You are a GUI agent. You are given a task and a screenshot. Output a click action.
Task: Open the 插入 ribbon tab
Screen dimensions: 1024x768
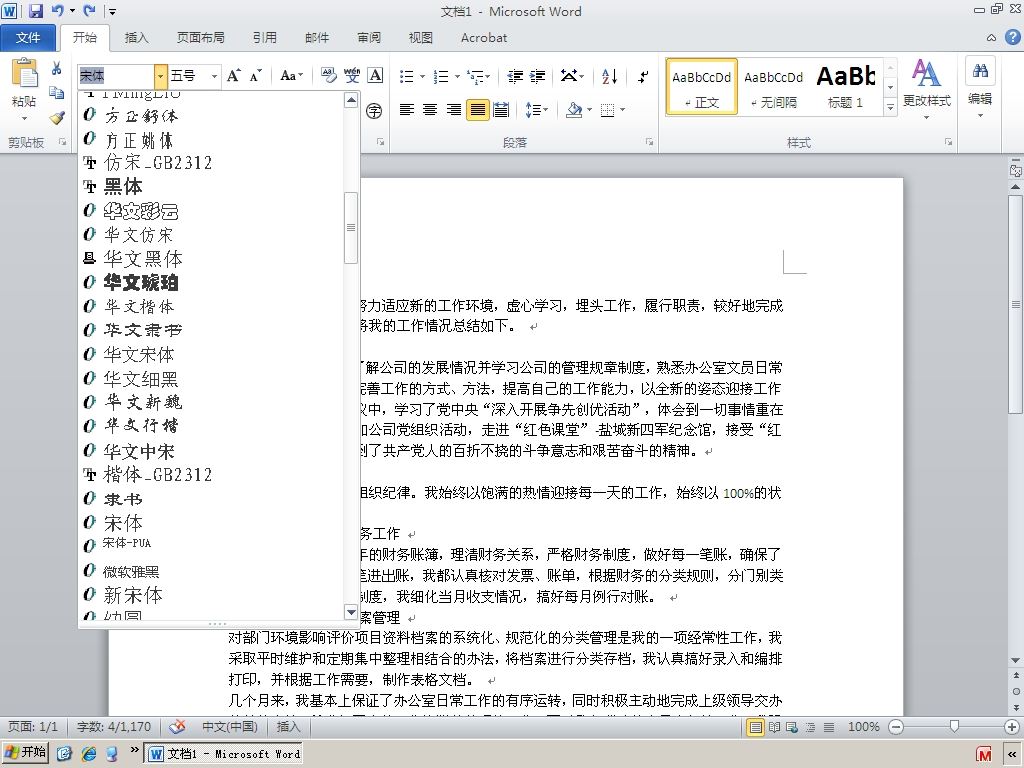pyautogui.click(x=136, y=38)
